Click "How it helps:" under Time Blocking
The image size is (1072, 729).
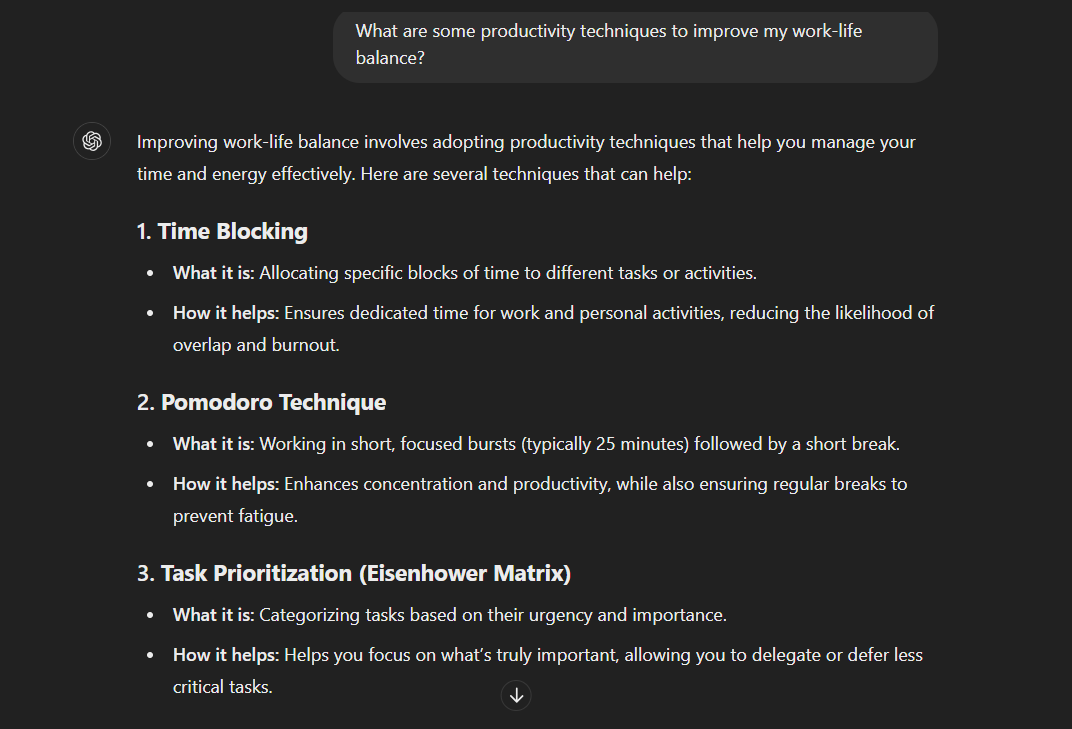[x=225, y=313]
